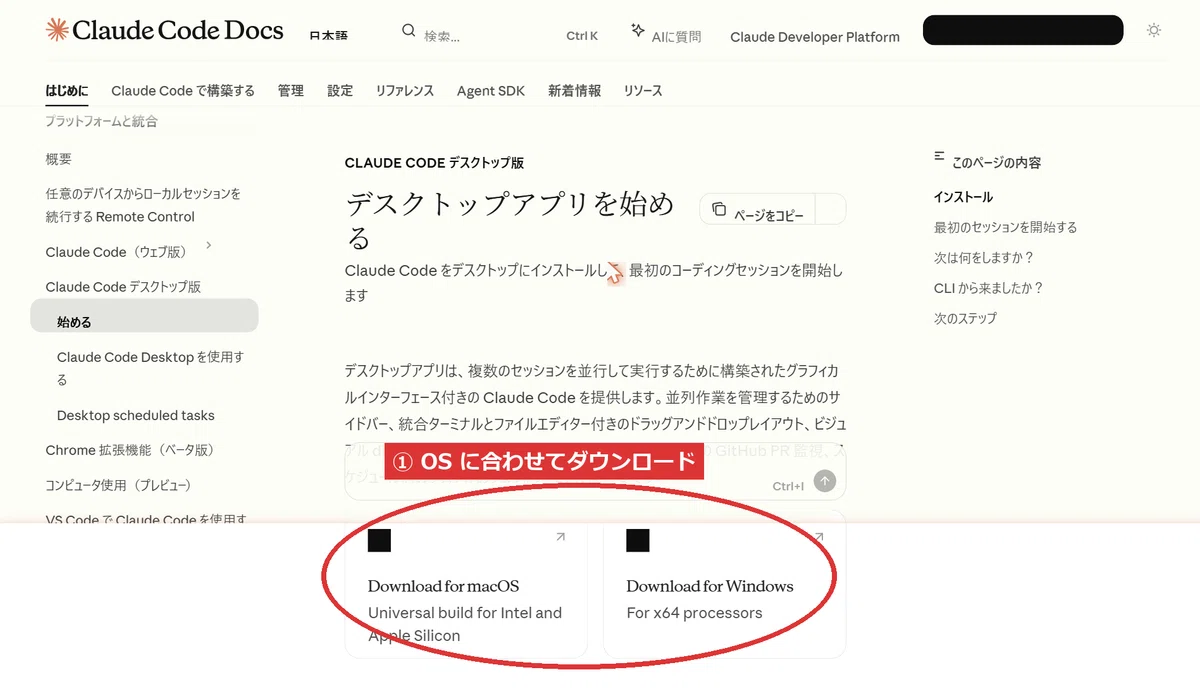Jump to 次のステップ section
The width and height of the screenshot is (1200, 696).
965,318
